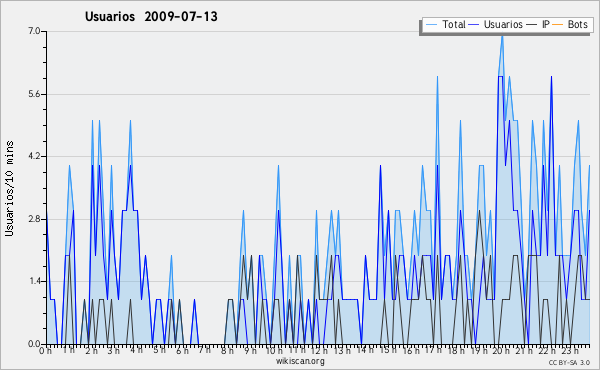600x370 pixels.
Task: Click the '22 h' x-axis label
Action: click(x=546, y=350)
